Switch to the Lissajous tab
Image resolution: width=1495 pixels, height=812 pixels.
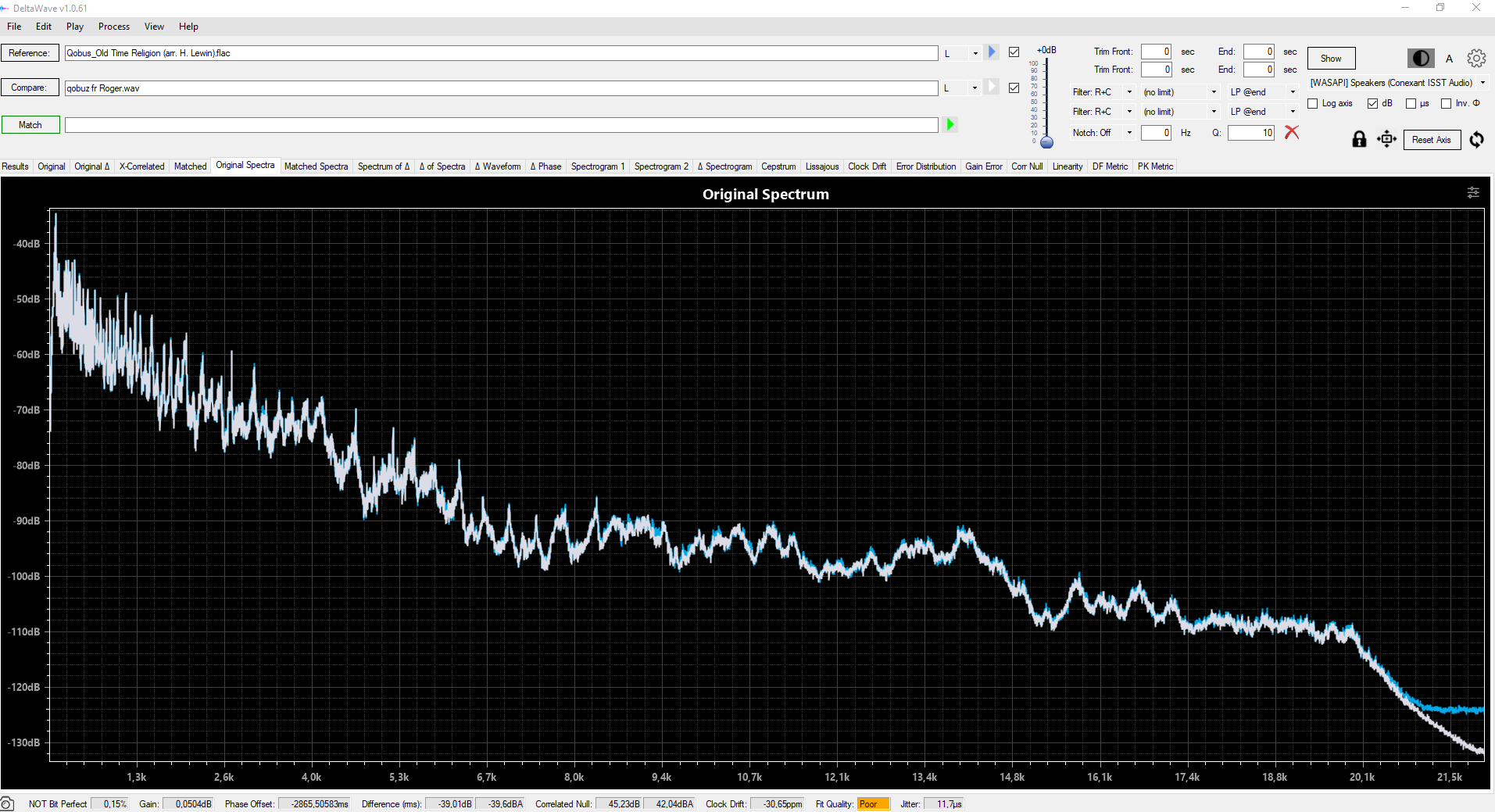(x=822, y=166)
